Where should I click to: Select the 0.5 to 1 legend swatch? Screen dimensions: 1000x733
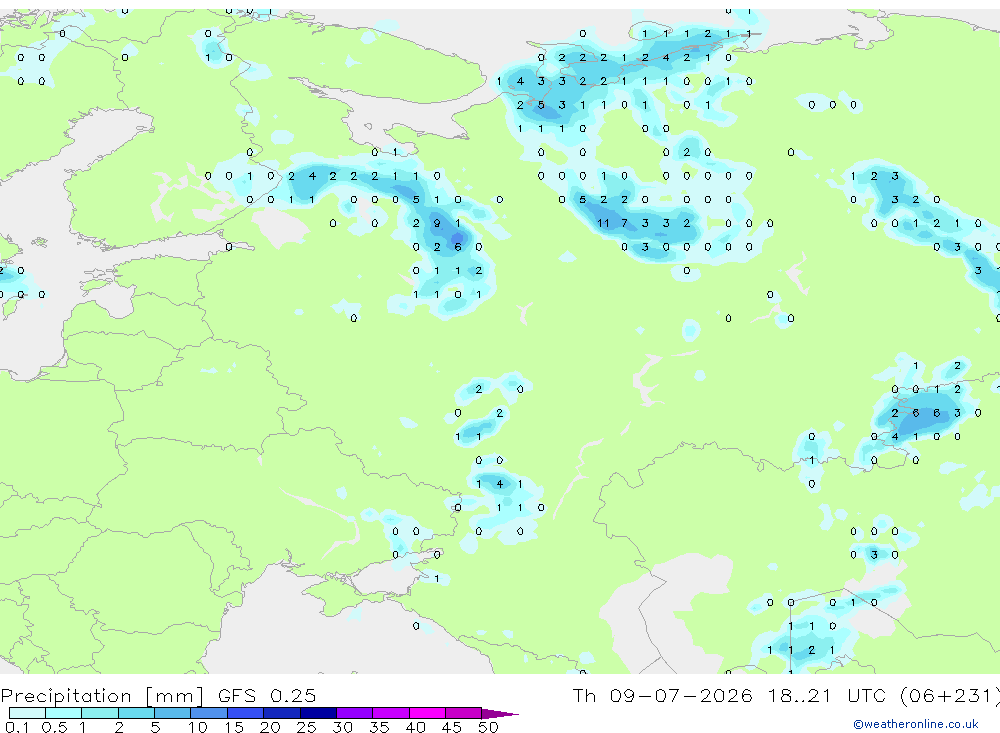point(64,713)
